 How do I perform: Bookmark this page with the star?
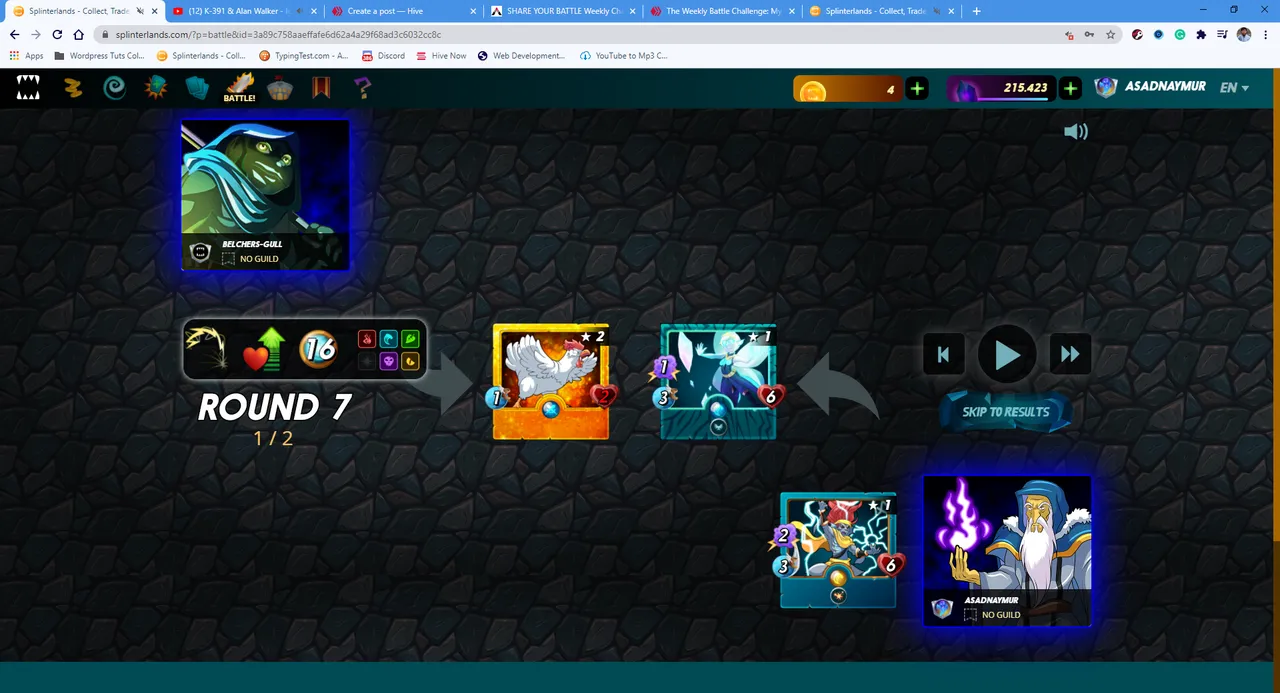click(1110, 34)
